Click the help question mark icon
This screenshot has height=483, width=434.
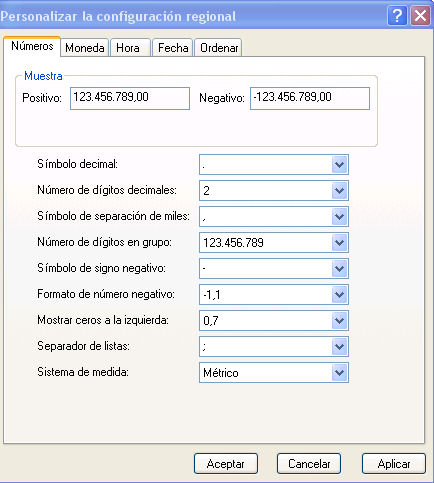point(397,16)
